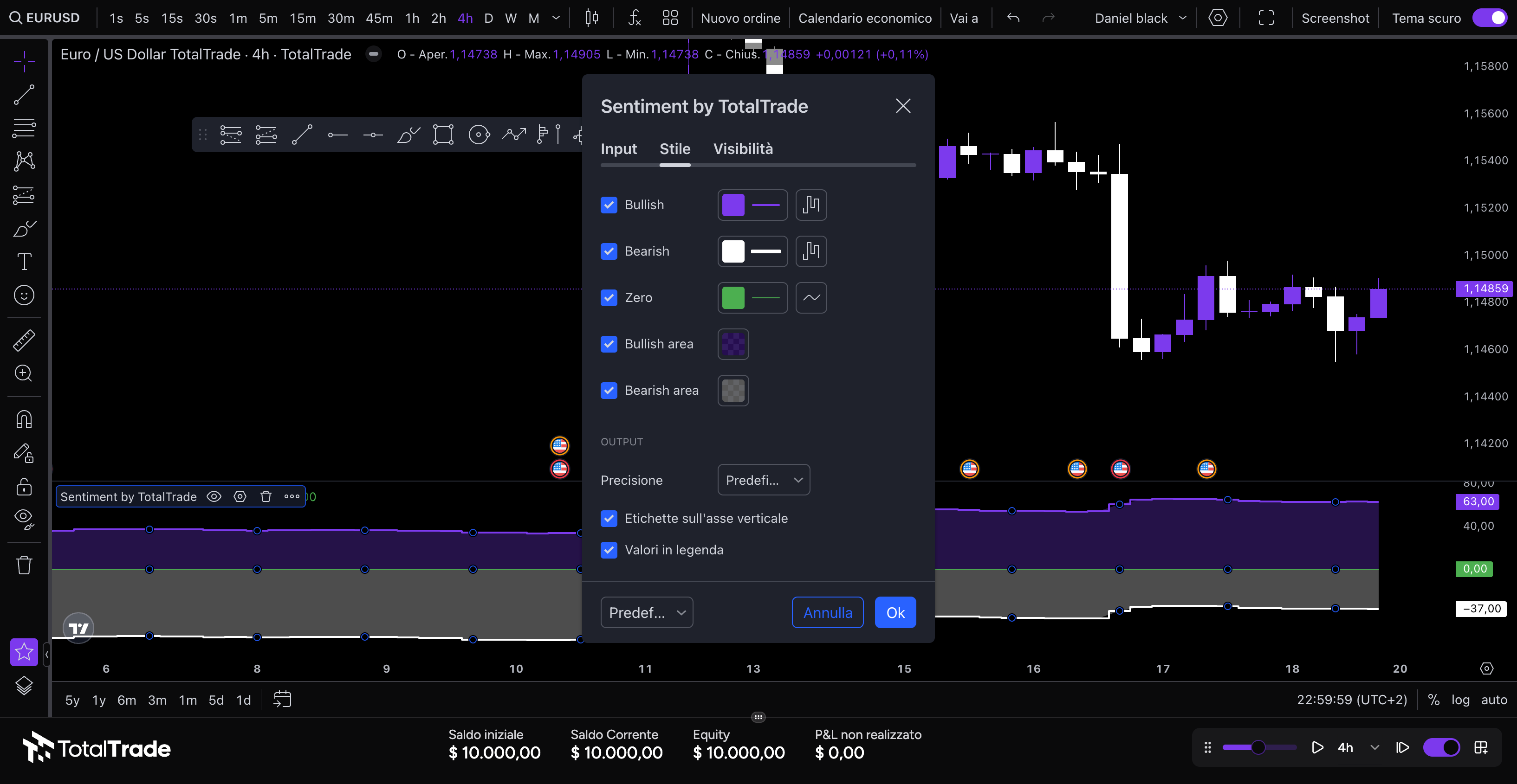This screenshot has height=784, width=1517.
Task: Click the Vai a button
Action: click(963, 18)
